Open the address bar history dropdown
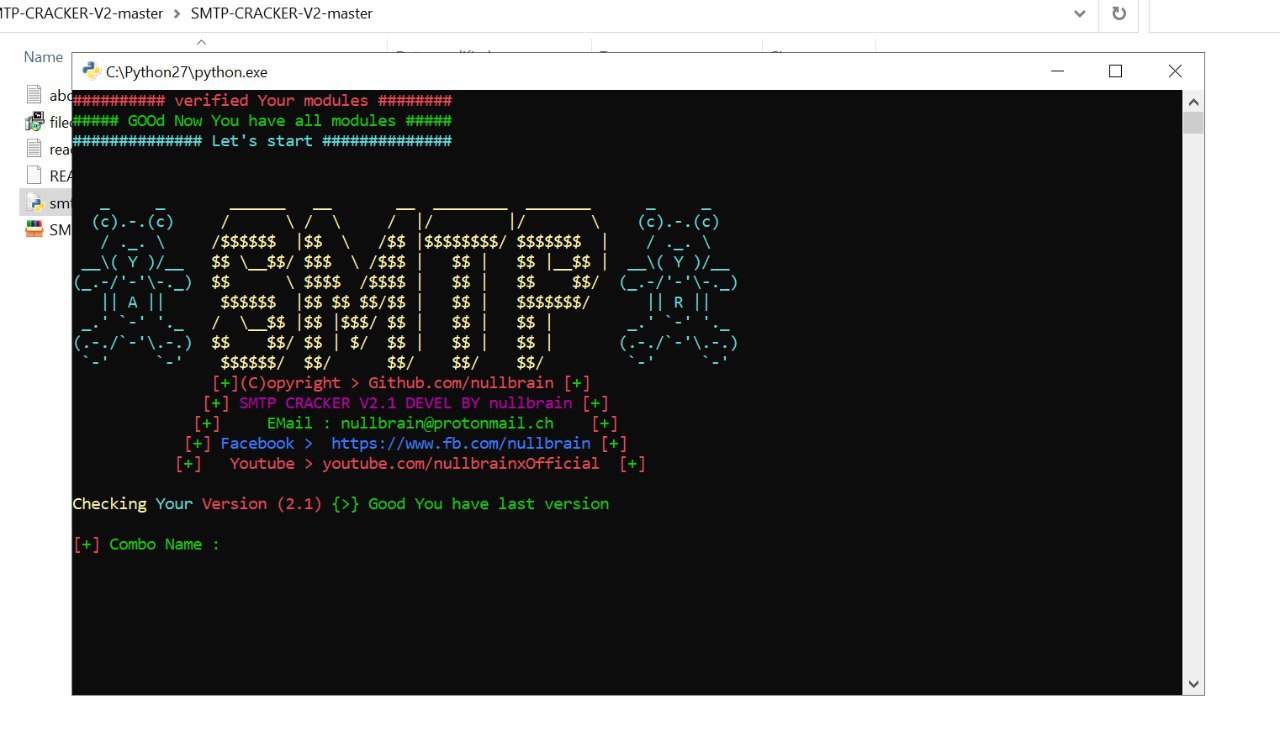Viewport: 1280px width, 752px height. (1080, 14)
